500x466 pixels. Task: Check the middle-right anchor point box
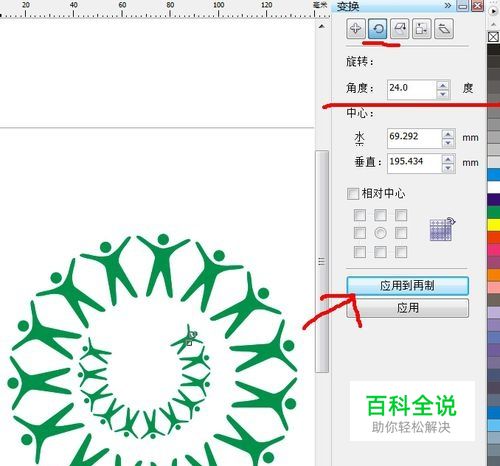click(x=401, y=233)
